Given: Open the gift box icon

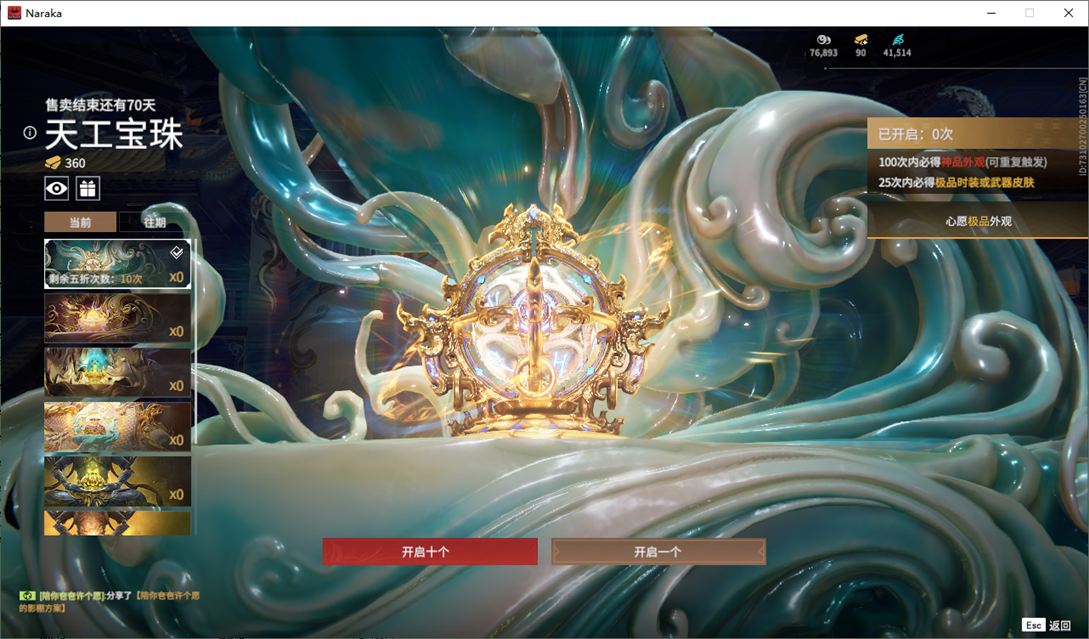Looking at the screenshot, I should [x=88, y=188].
